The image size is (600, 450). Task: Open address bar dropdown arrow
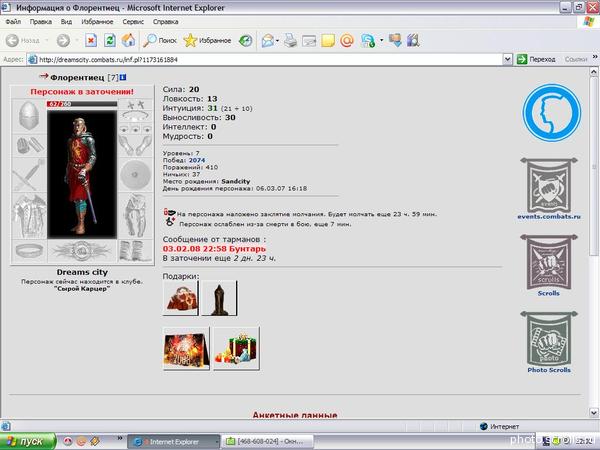pos(507,59)
